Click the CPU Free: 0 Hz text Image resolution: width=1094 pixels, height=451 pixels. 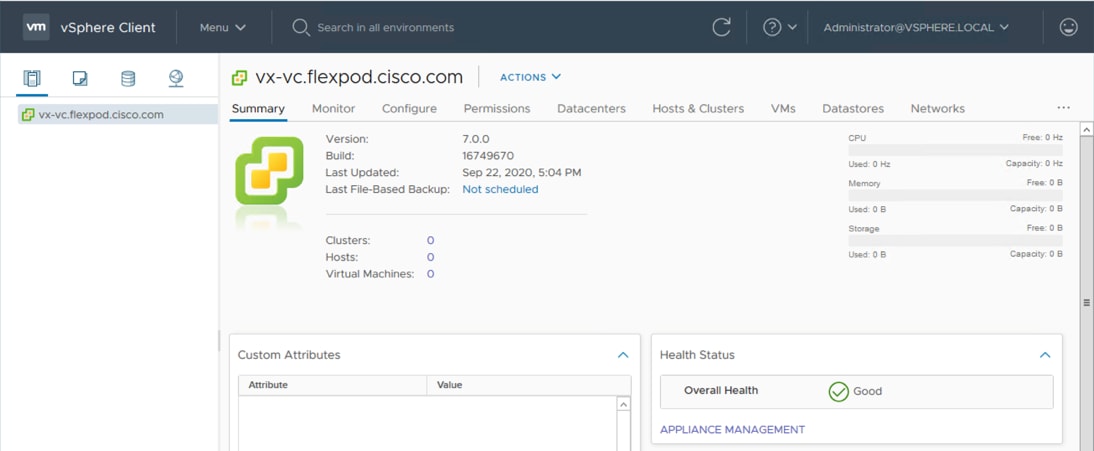pyautogui.click(x=1042, y=138)
